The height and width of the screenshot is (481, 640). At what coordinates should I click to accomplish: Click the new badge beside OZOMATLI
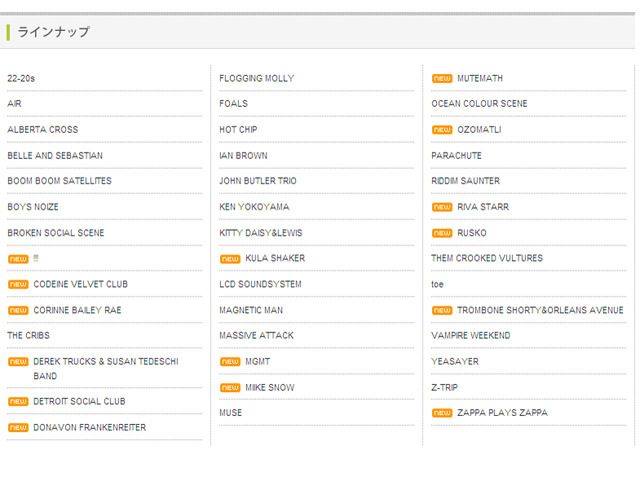click(x=442, y=130)
